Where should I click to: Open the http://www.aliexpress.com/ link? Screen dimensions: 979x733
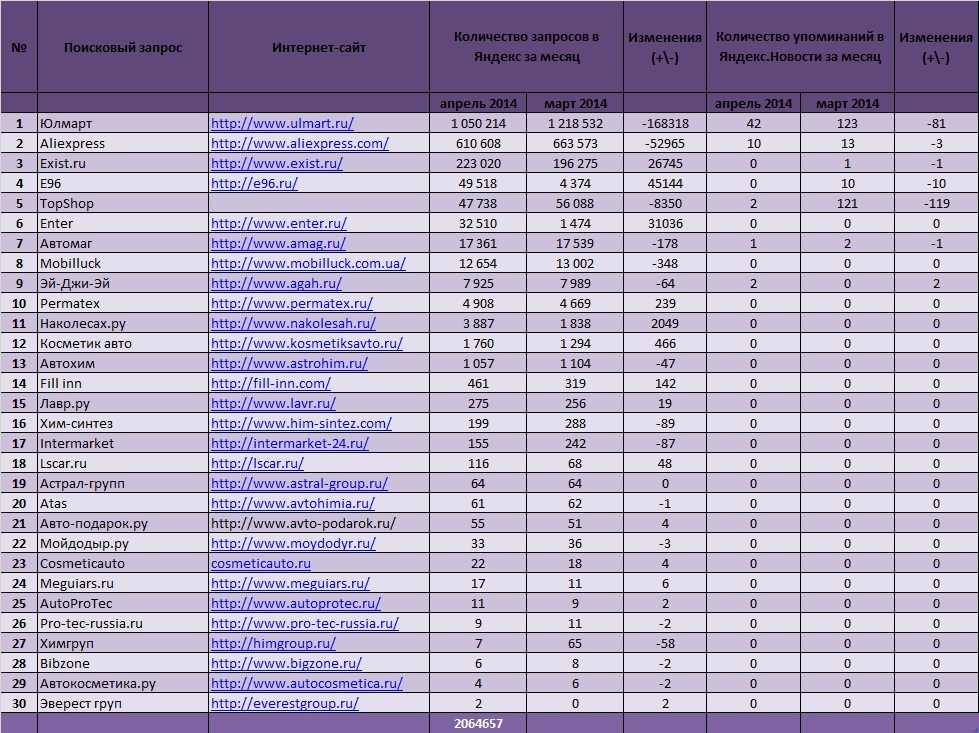(x=300, y=144)
